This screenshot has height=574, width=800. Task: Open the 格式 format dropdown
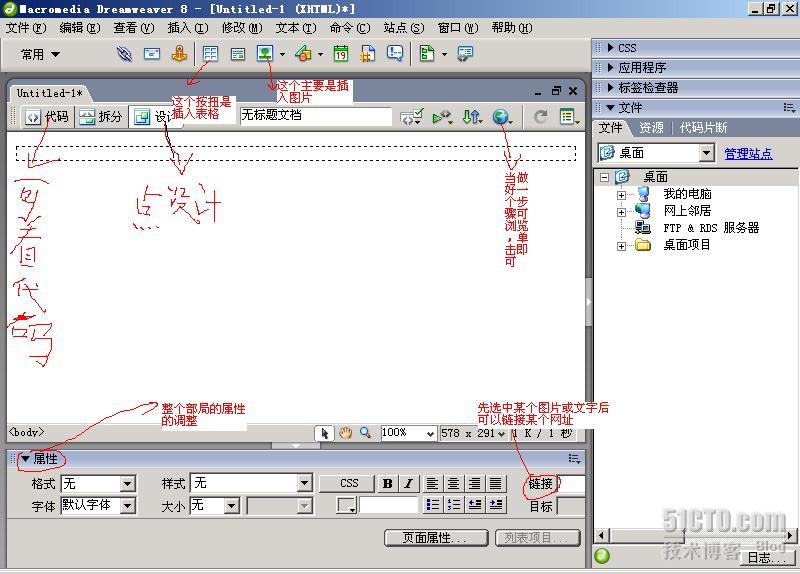[x=128, y=483]
